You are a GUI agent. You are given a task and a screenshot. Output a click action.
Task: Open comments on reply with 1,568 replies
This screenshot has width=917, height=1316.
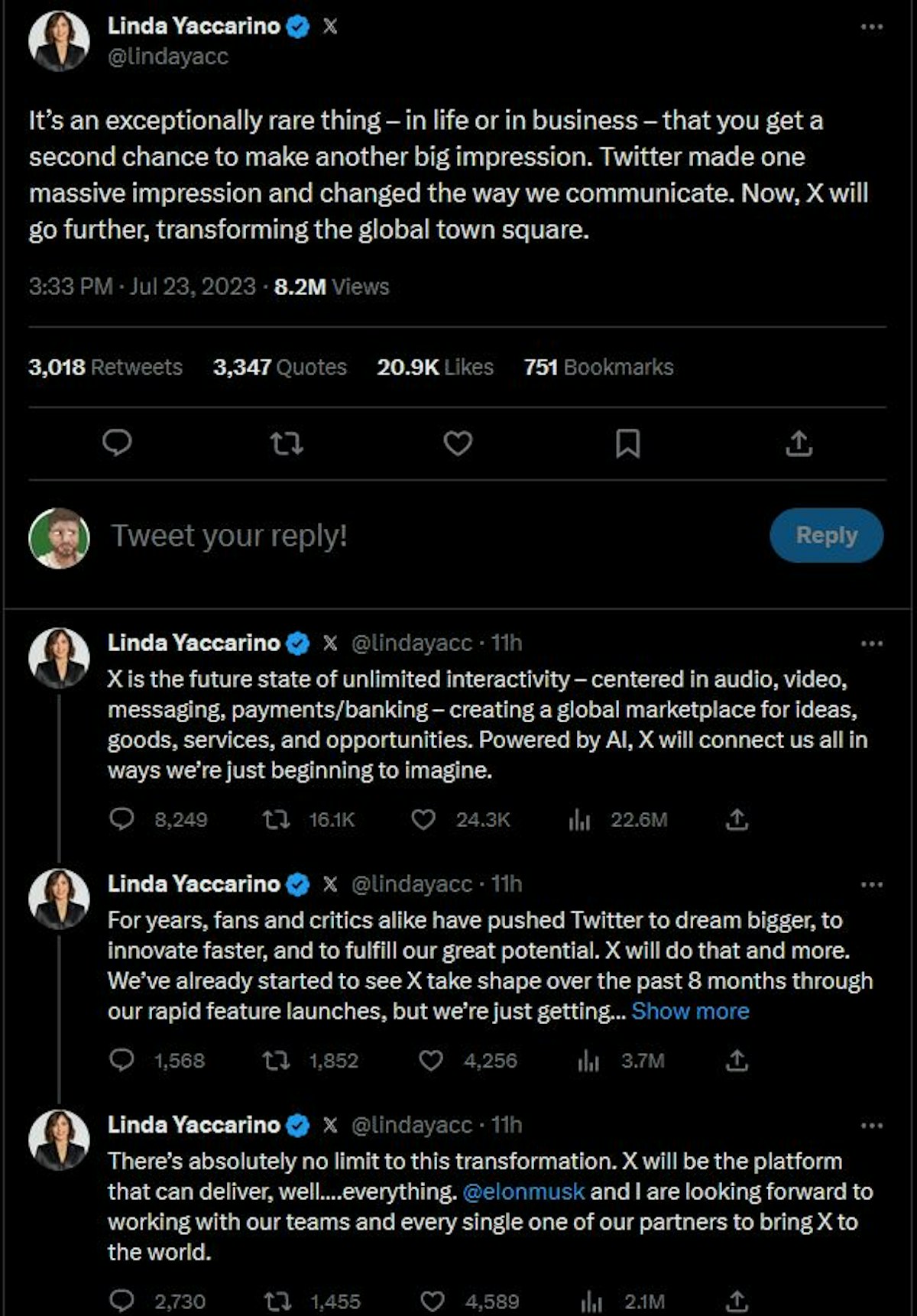(x=122, y=1061)
